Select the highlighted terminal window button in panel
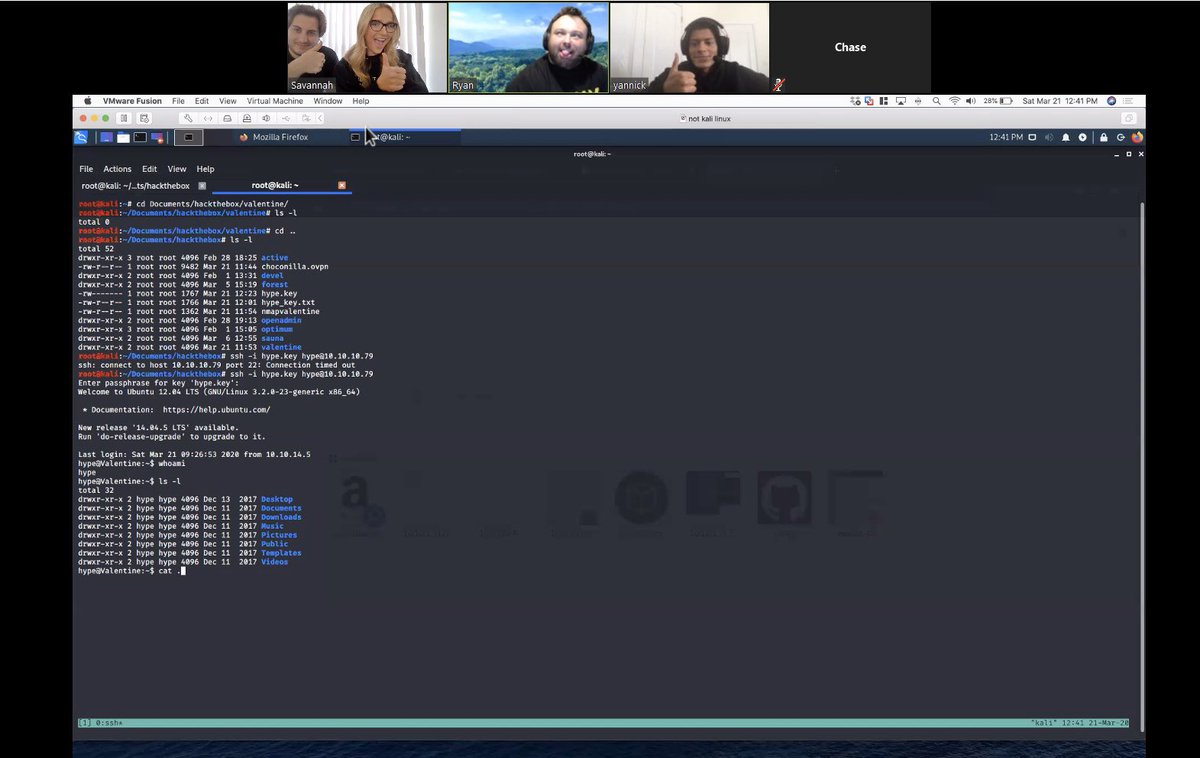Image resolution: width=1200 pixels, height=758 pixels. tap(189, 137)
